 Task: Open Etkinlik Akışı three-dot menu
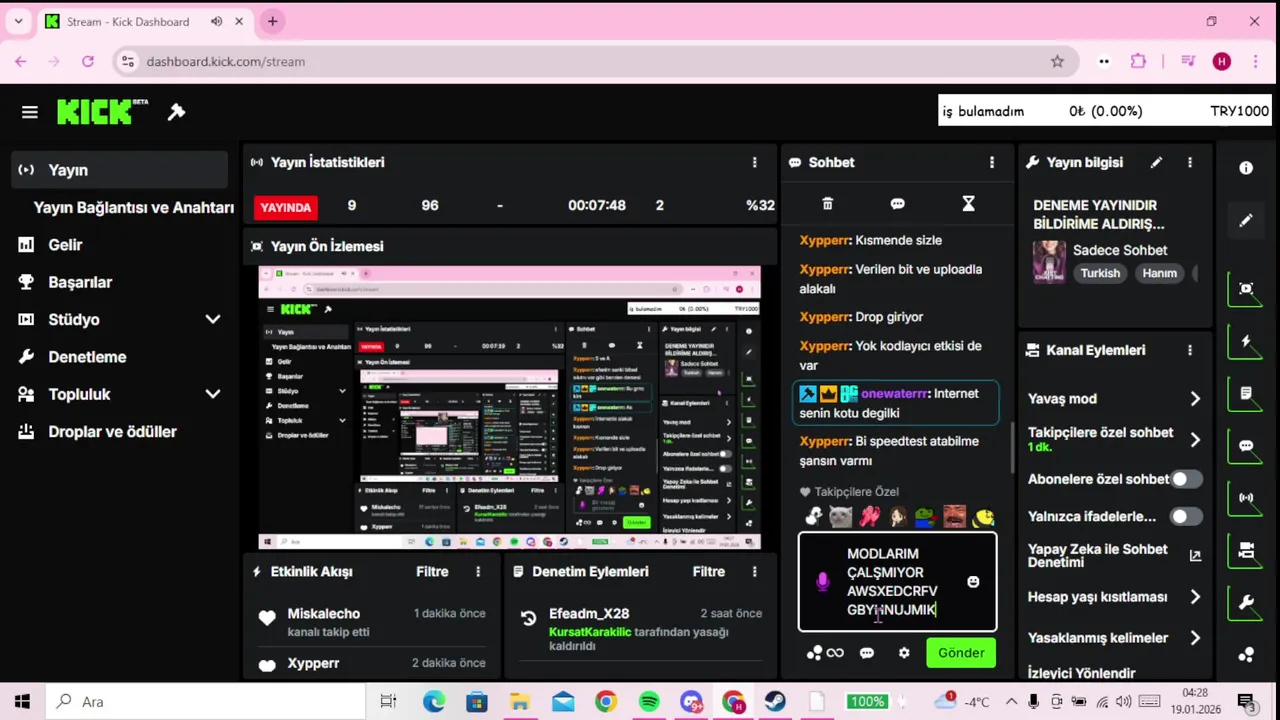coord(478,572)
